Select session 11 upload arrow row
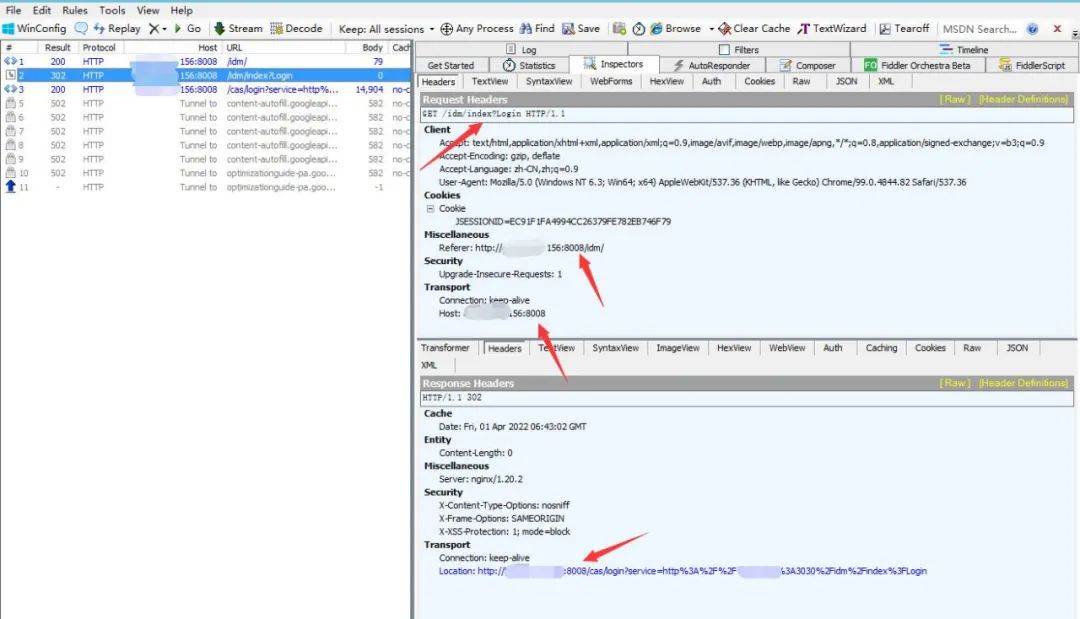Viewport: 1080px width, 619px height. pos(205,187)
